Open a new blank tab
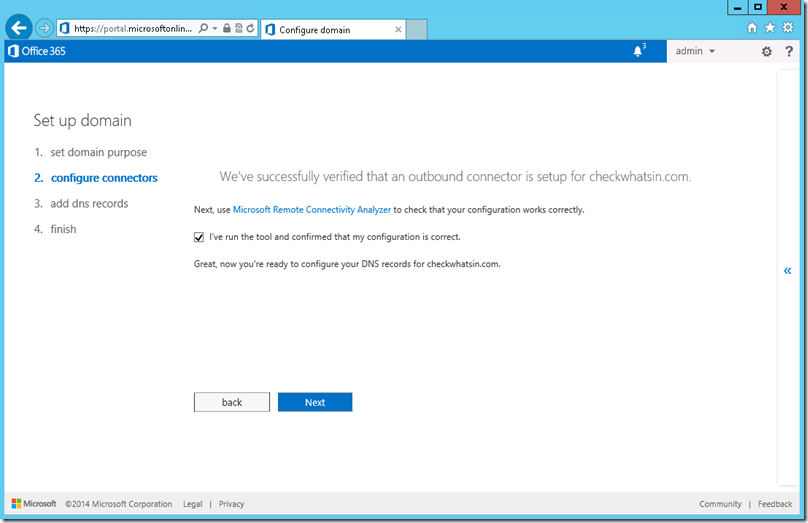The height and width of the screenshot is (523, 808). click(x=416, y=30)
